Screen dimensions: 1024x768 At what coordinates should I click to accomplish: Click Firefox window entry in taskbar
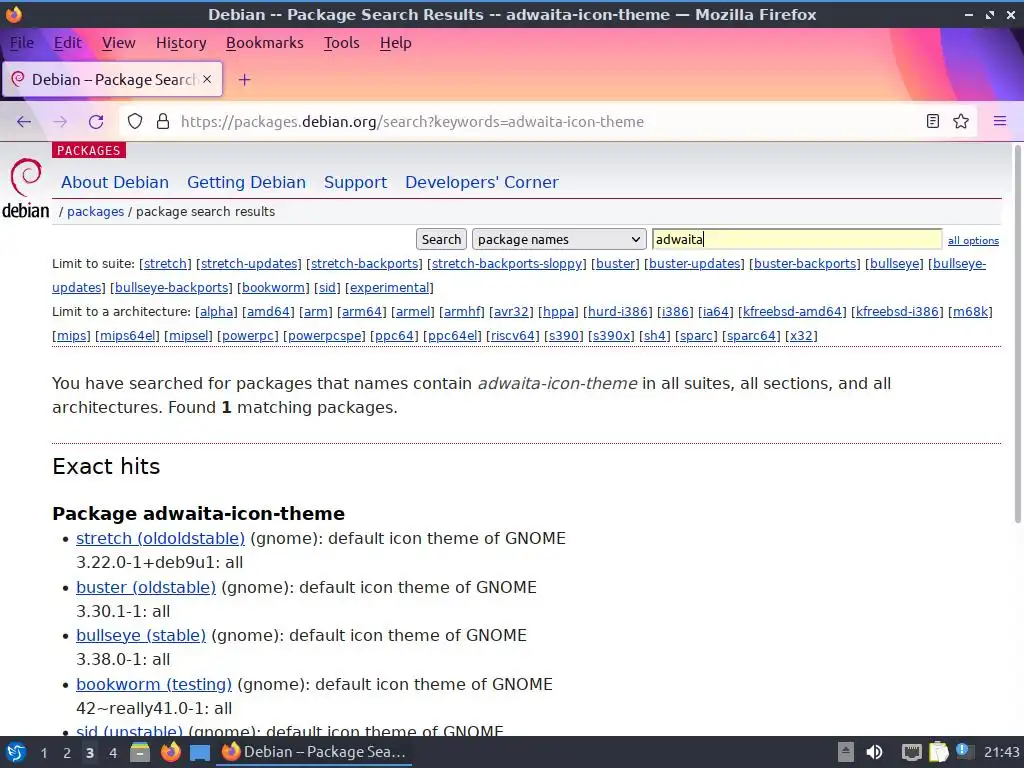tap(315, 752)
